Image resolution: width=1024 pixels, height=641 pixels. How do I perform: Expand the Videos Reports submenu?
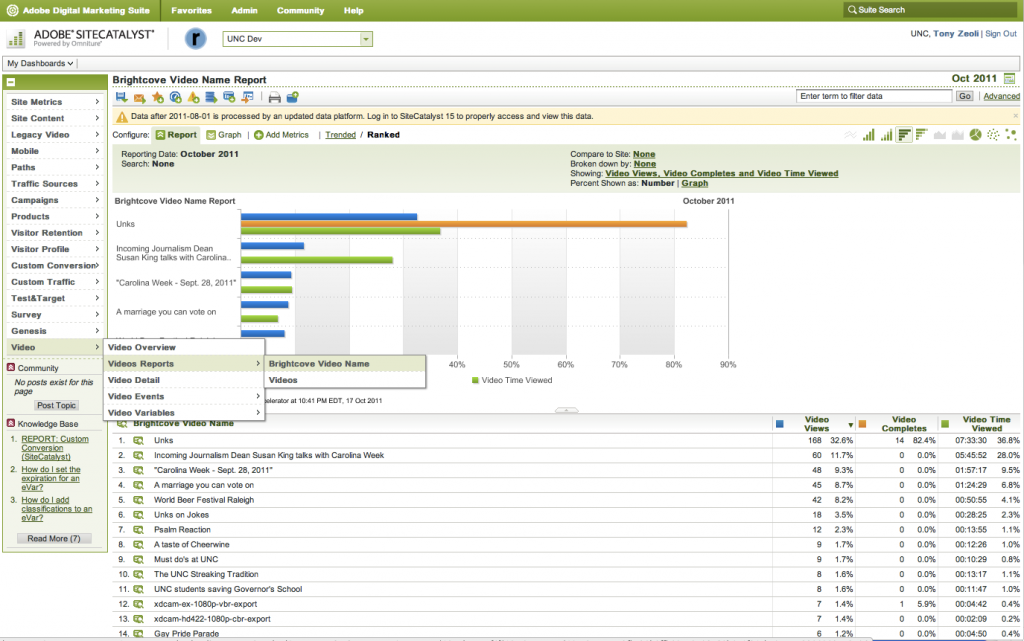pos(184,364)
